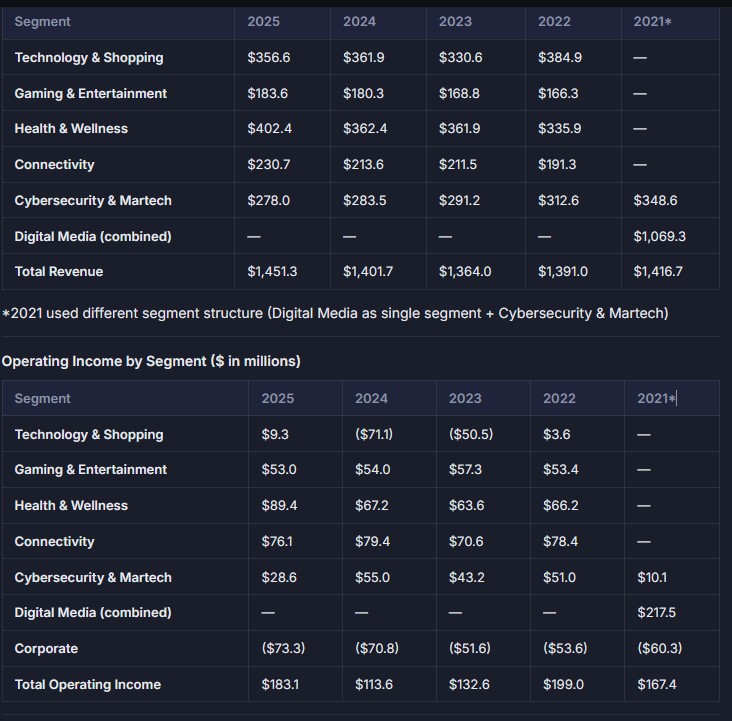Click Total Operating Income 2023 value $132.6
Screen dimensions: 732x721
coord(469,684)
